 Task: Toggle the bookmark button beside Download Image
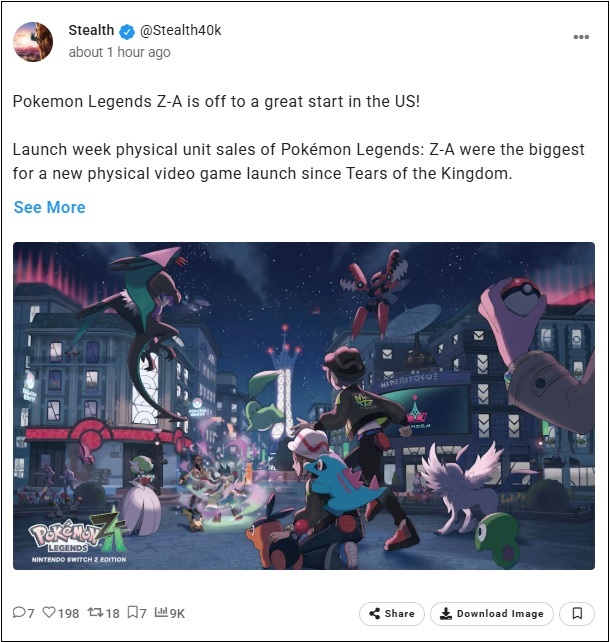tap(577, 613)
